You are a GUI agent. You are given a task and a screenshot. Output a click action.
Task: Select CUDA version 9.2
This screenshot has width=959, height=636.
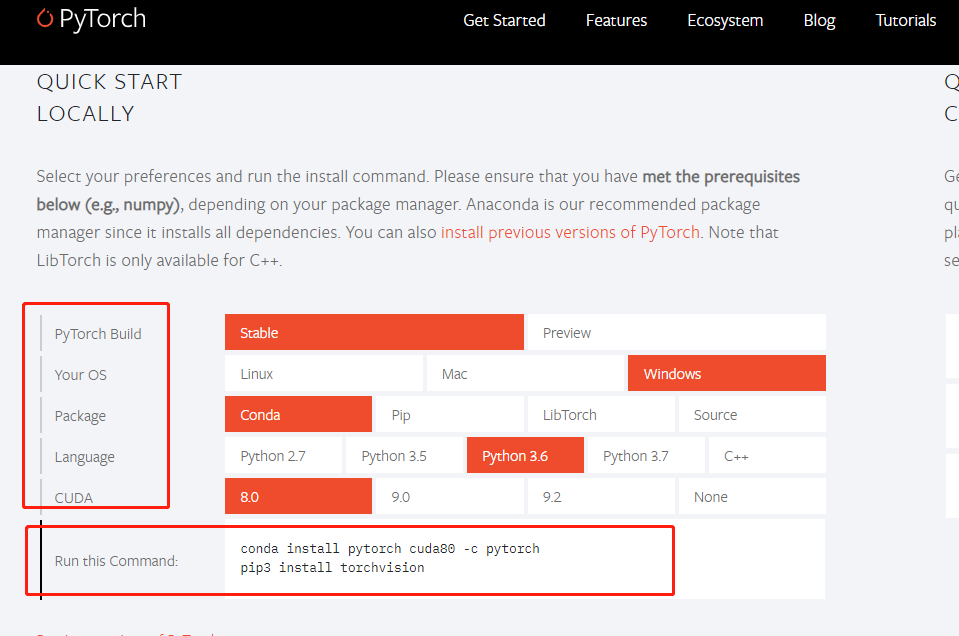coord(601,497)
